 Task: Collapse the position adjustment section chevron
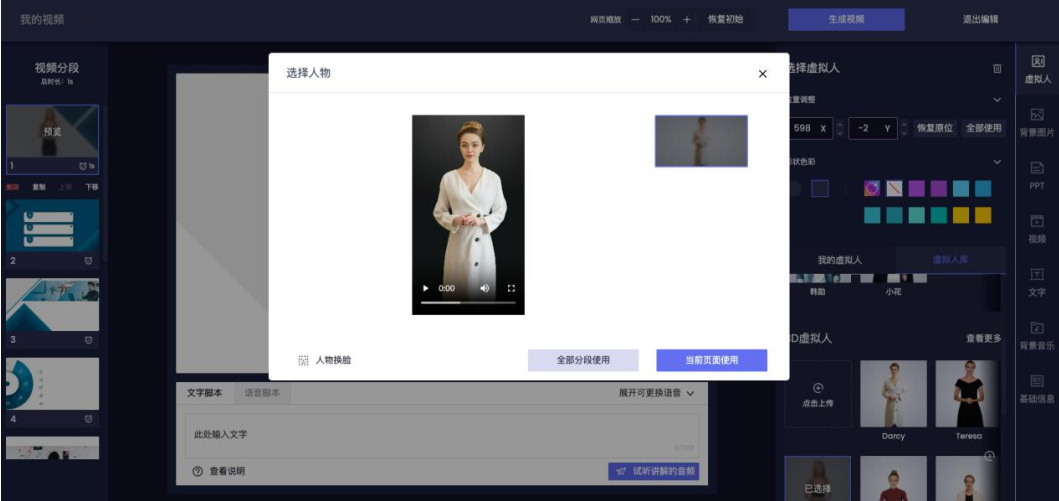point(998,100)
